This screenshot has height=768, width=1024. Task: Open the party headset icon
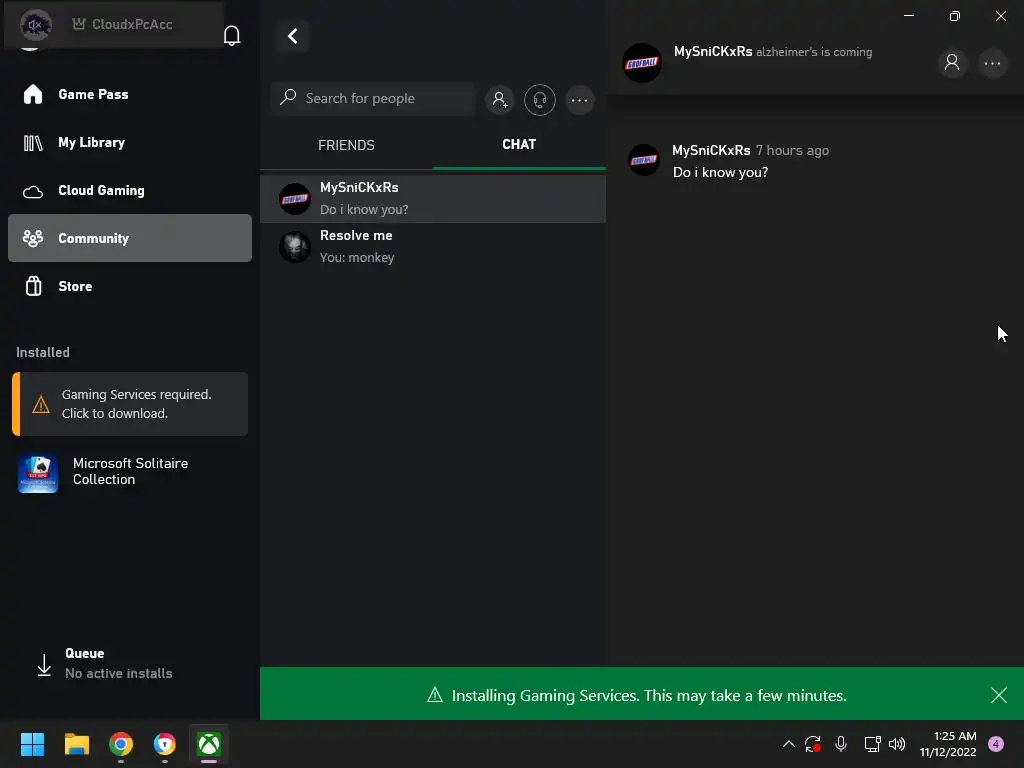coord(539,100)
